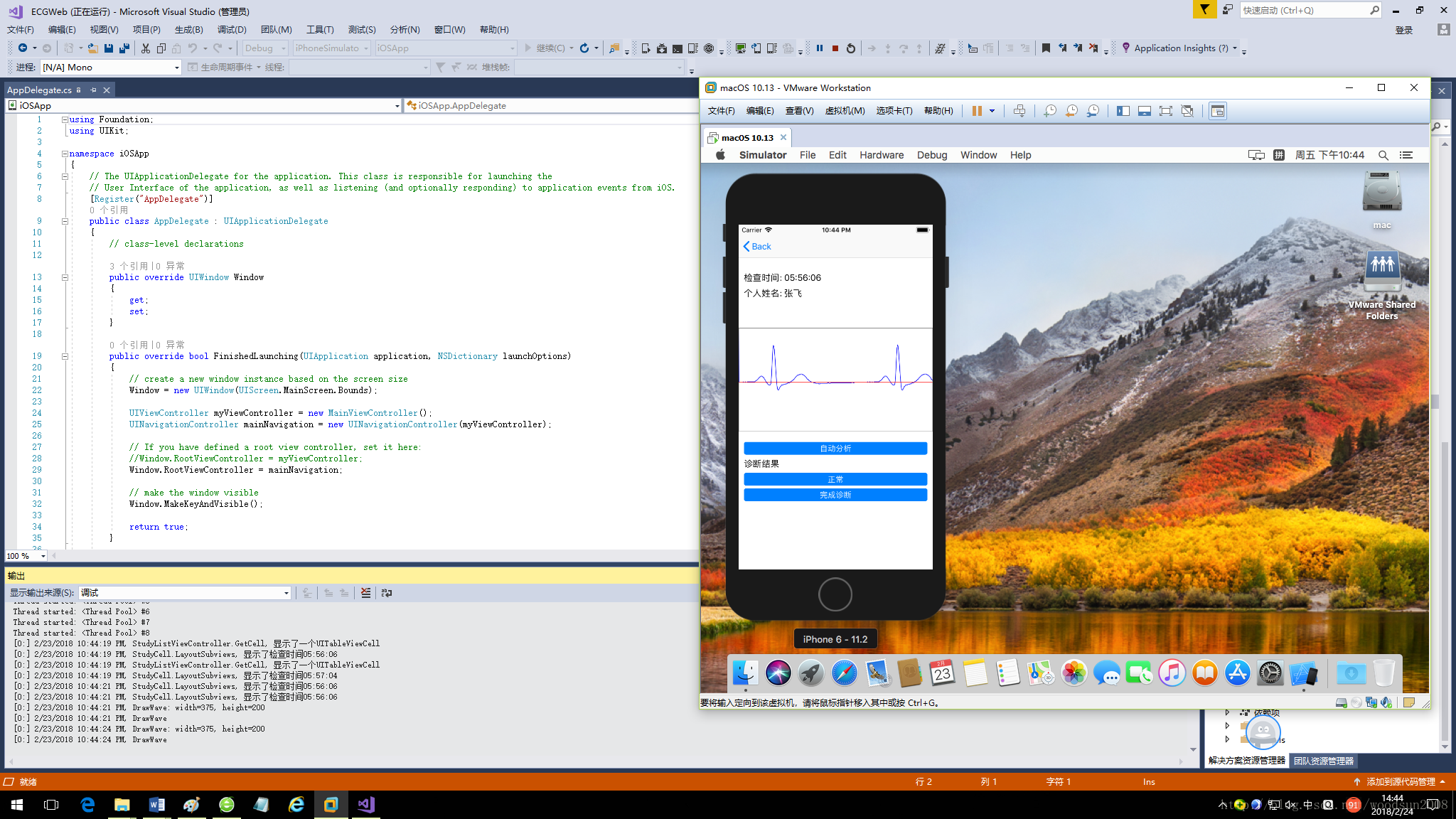Image resolution: width=1456 pixels, height=819 pixels.
Task: Tap the 完成诊断 button in simulator
Action: 835,496
